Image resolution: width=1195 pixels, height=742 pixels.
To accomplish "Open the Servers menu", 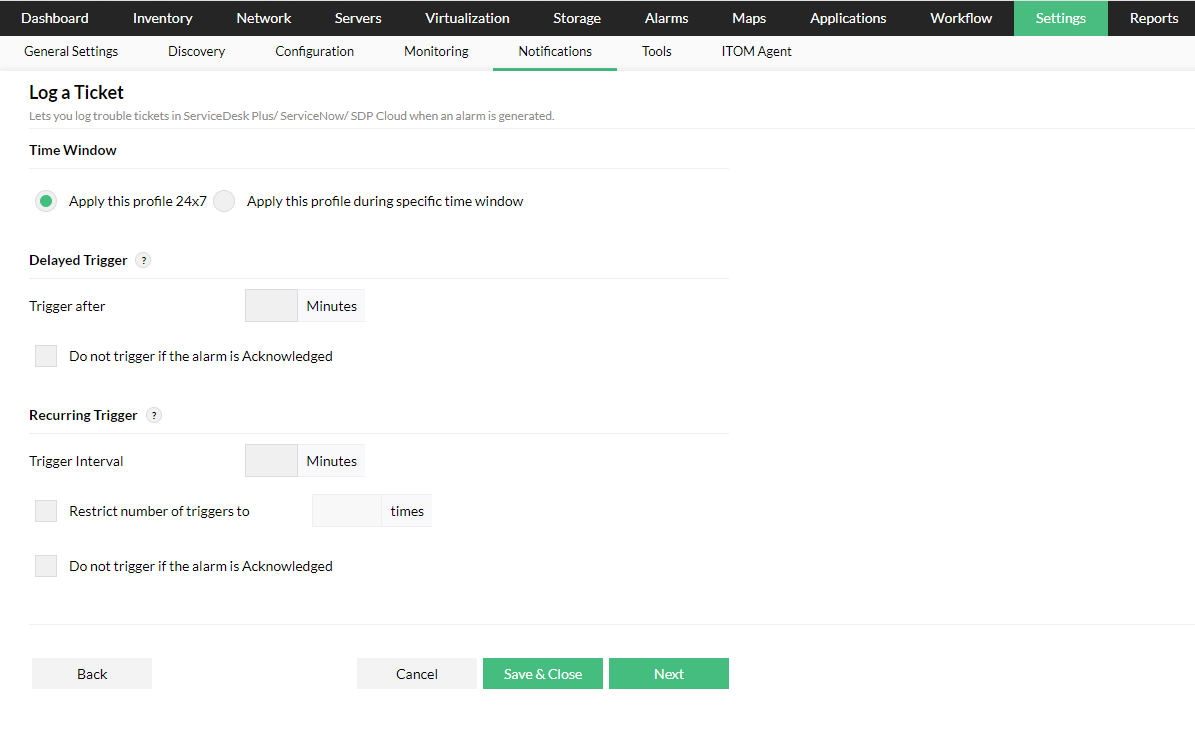I will 358,18.
